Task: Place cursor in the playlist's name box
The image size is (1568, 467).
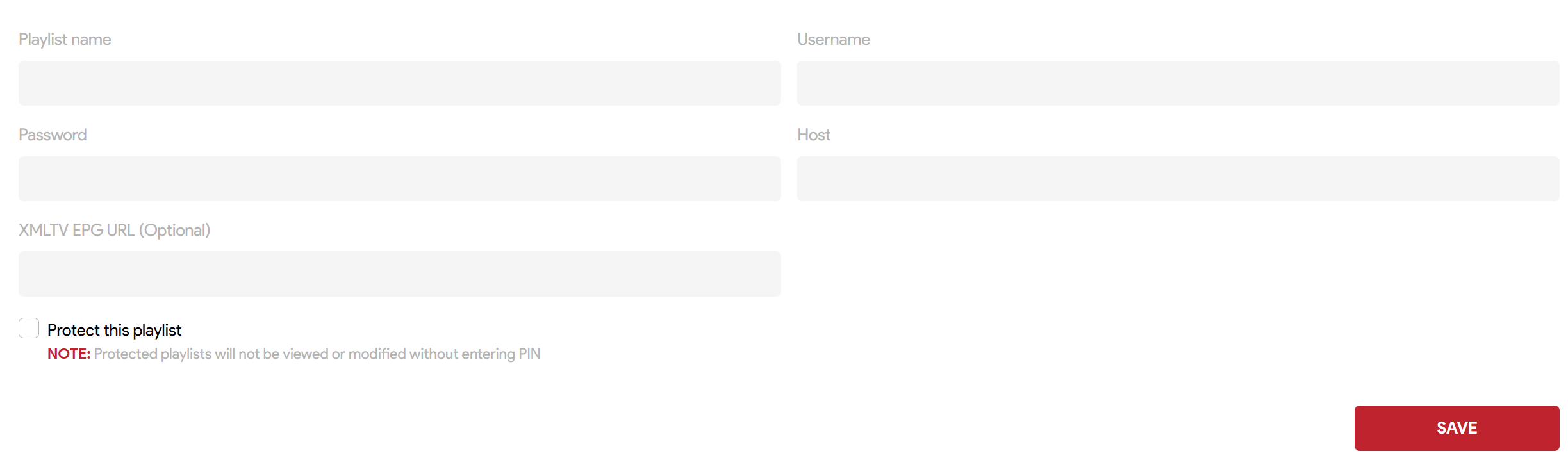Action: click(x=399, y=83)
